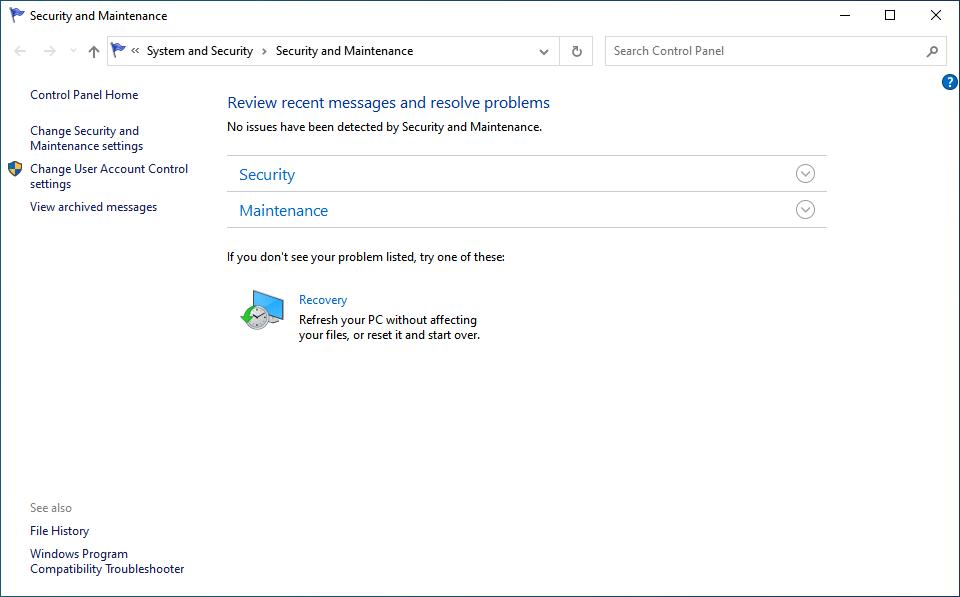The height and width of the screenshot is (597, 960).
Task: Open Change Security and Maintenance settings
Action: click(x=86, y=138)
